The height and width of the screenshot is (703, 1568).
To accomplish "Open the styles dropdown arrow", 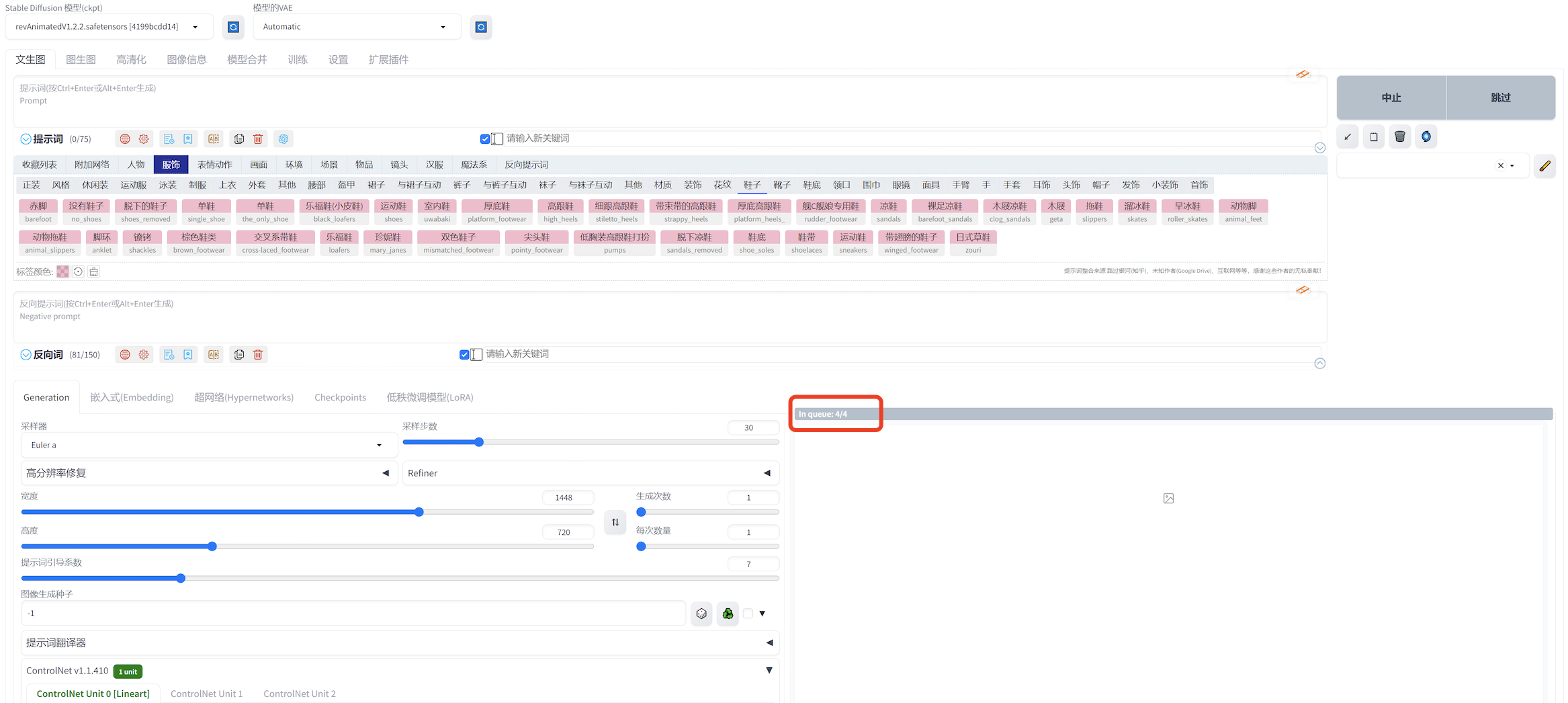I will (x=1512, y=165).
